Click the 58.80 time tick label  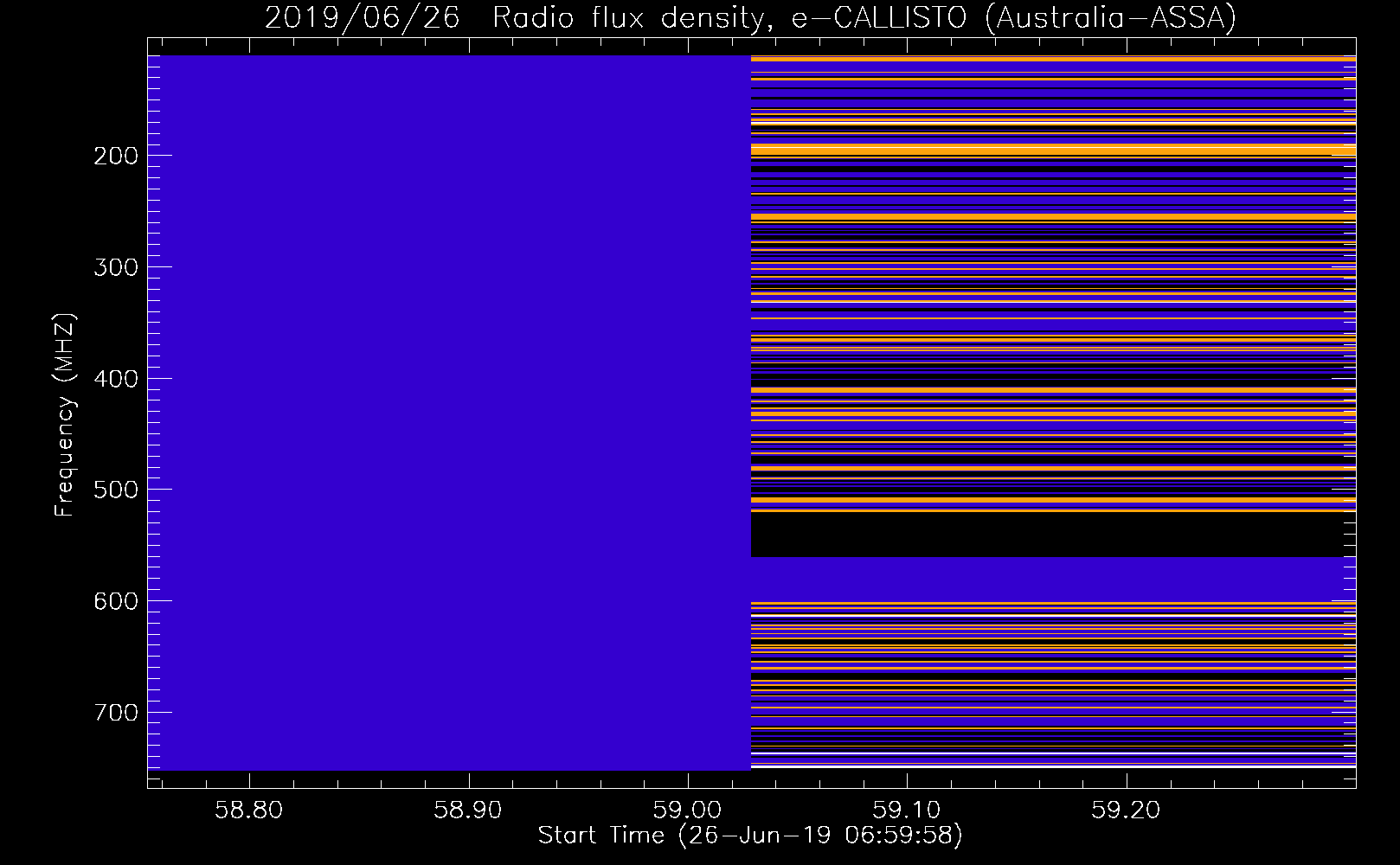[249, 811]
